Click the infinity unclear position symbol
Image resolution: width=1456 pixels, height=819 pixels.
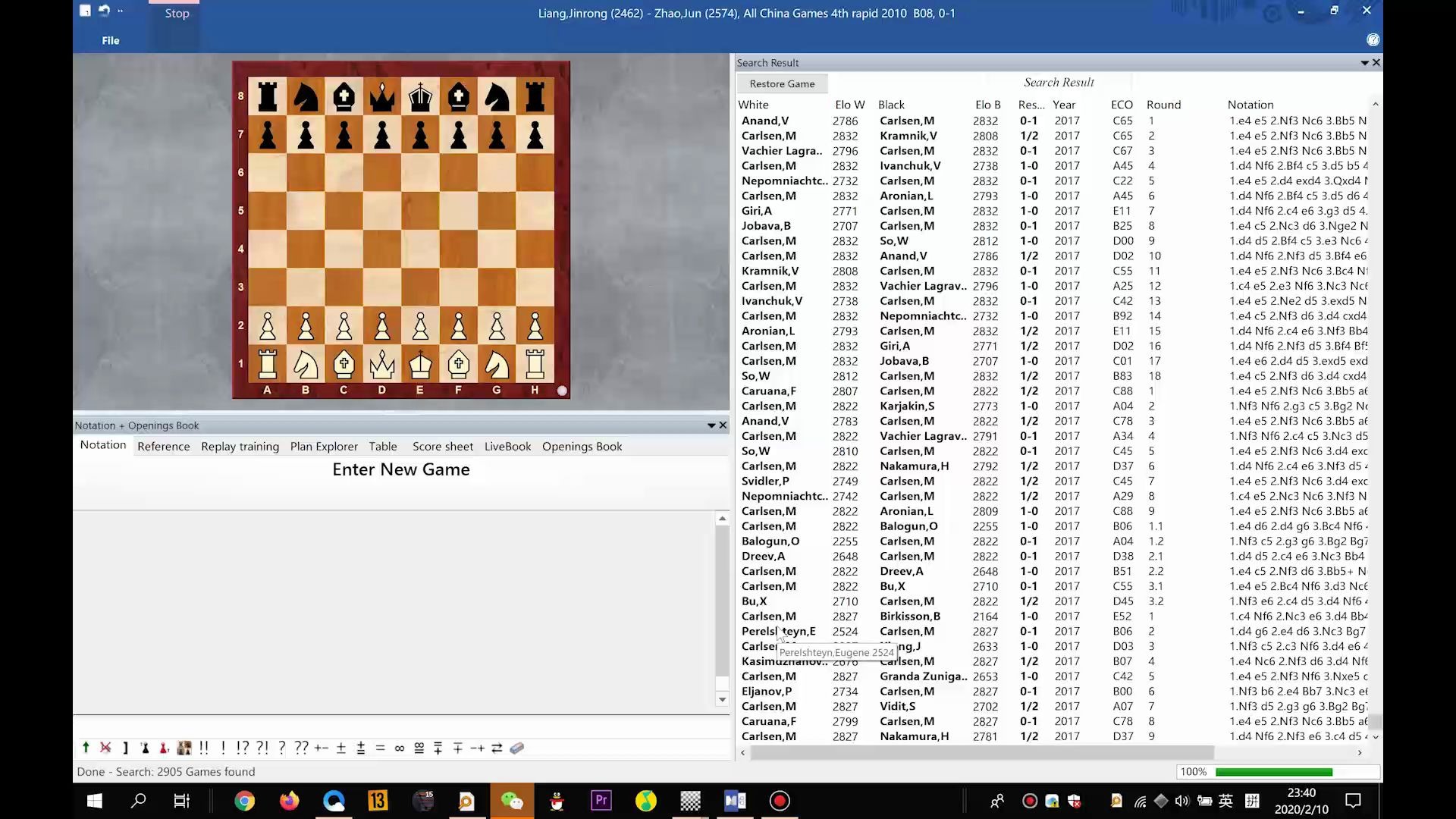tap(400, 748)
